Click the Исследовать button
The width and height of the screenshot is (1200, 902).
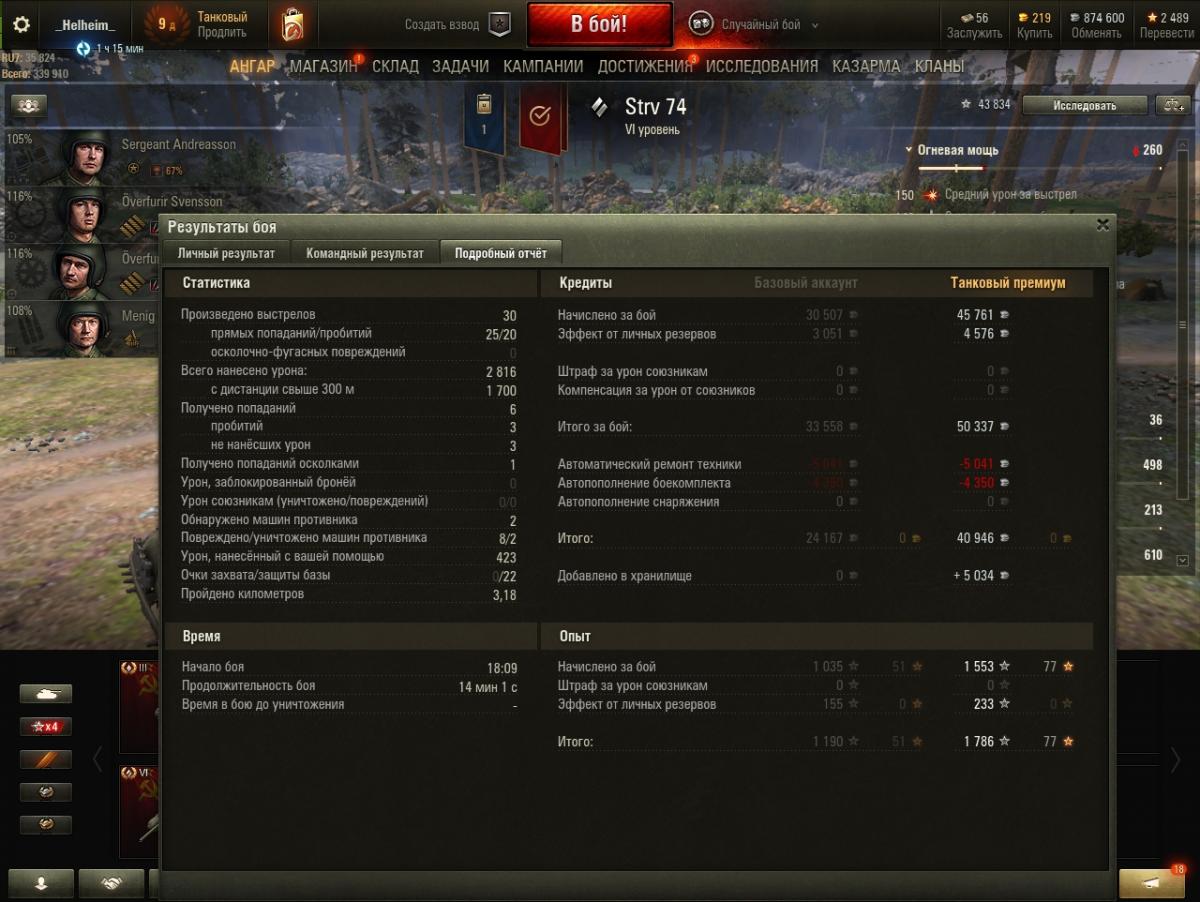(1084, 105)
